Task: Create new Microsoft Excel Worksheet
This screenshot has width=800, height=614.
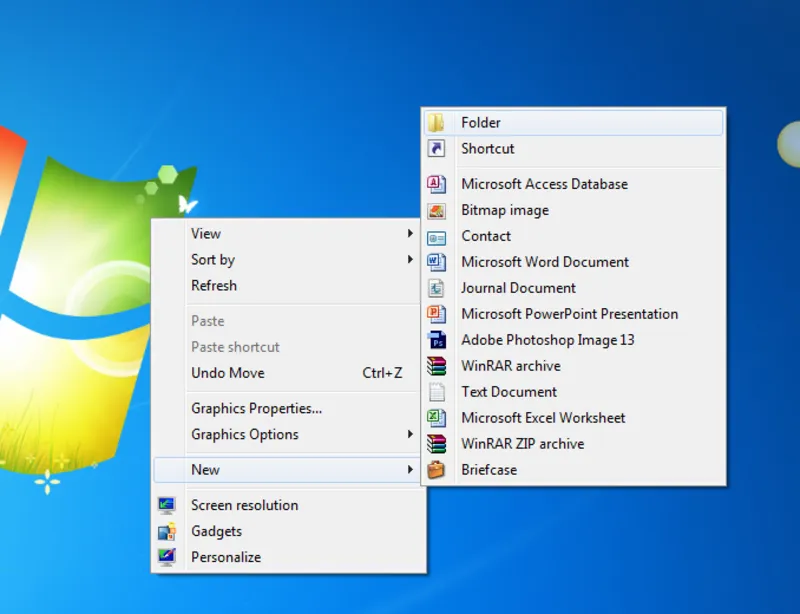Action: (x=573, y=418)
